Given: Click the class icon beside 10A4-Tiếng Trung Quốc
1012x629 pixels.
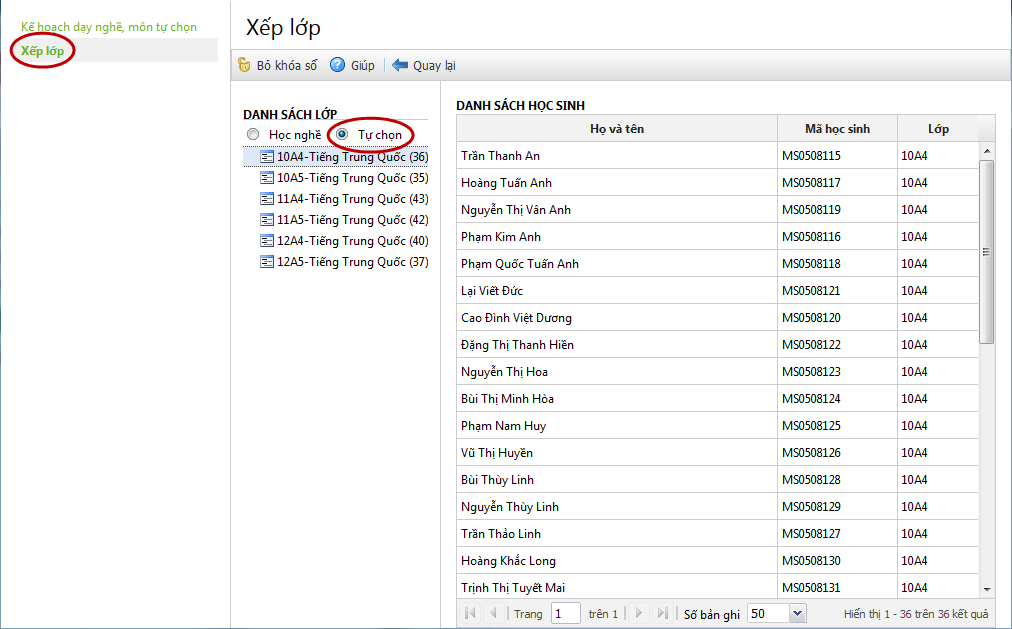Looking at the screenshot, I should point(267,157).
